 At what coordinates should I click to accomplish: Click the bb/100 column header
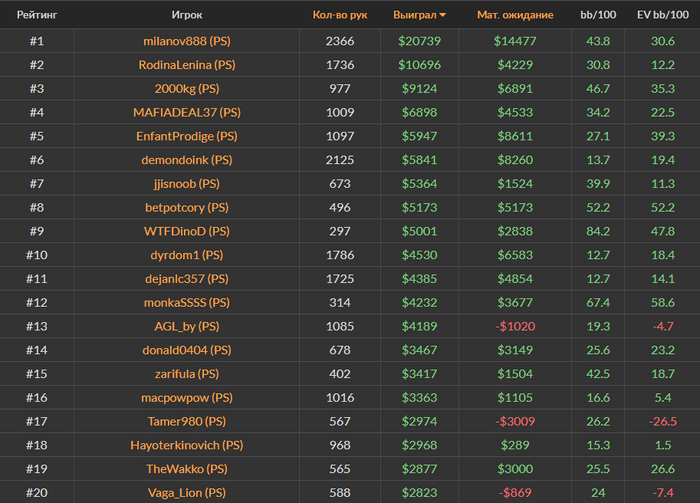pyautogui.click(x=598, y=15)
